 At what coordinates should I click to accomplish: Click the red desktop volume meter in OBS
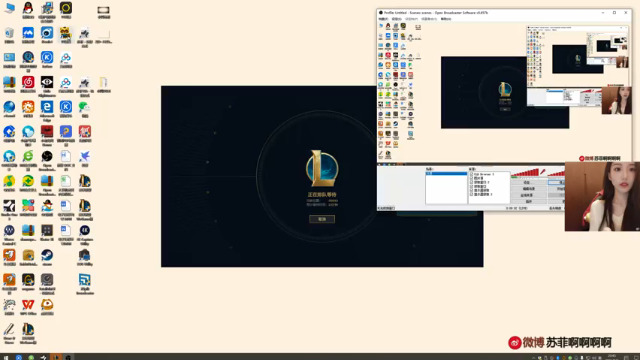[525, 173]
